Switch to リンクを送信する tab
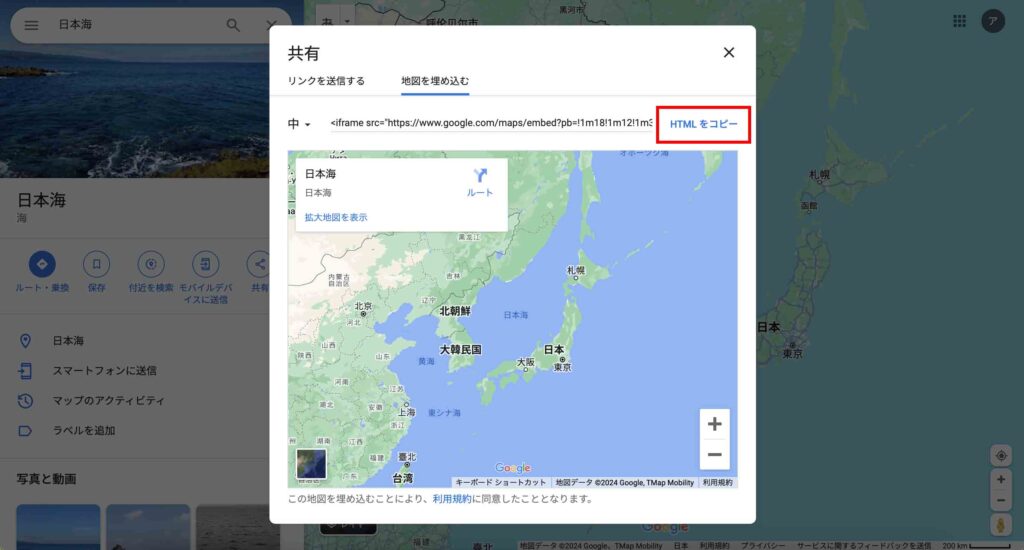Screen dimensions: 1024x550 click(326, 81)
